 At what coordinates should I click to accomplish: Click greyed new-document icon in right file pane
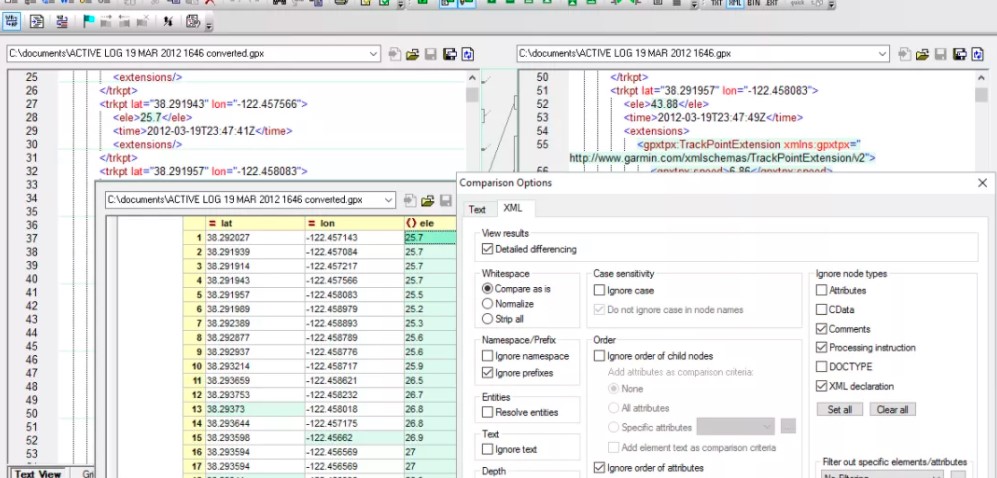tap(904, 54)
